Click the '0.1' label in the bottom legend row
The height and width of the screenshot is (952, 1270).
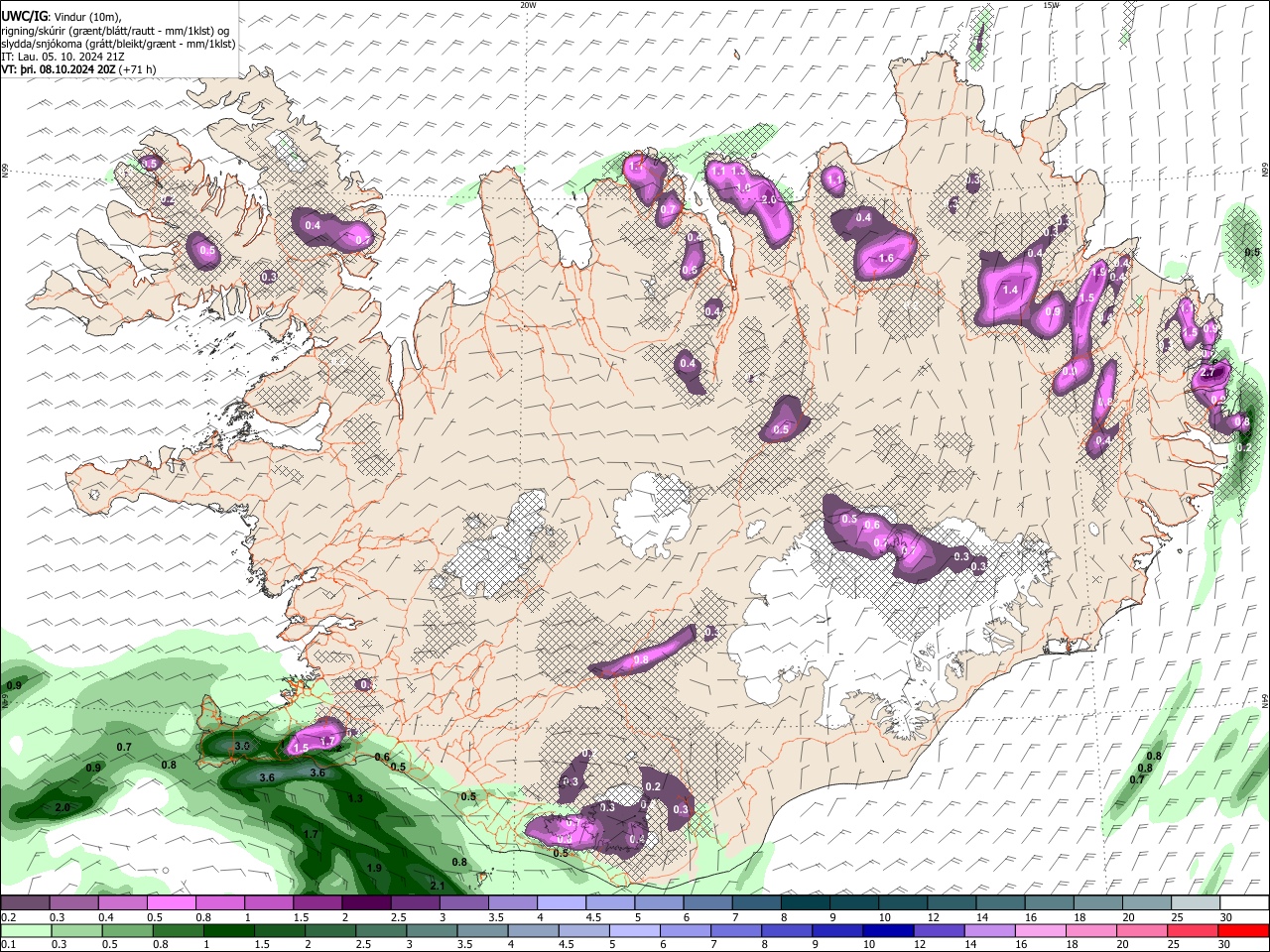pos(7,944)
